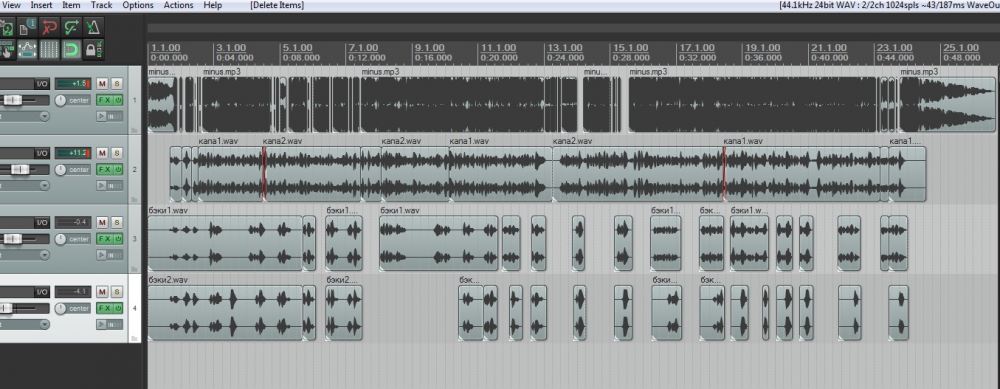Toggle the metronome icon in toolbar
1000x389 pixels.
94,28
